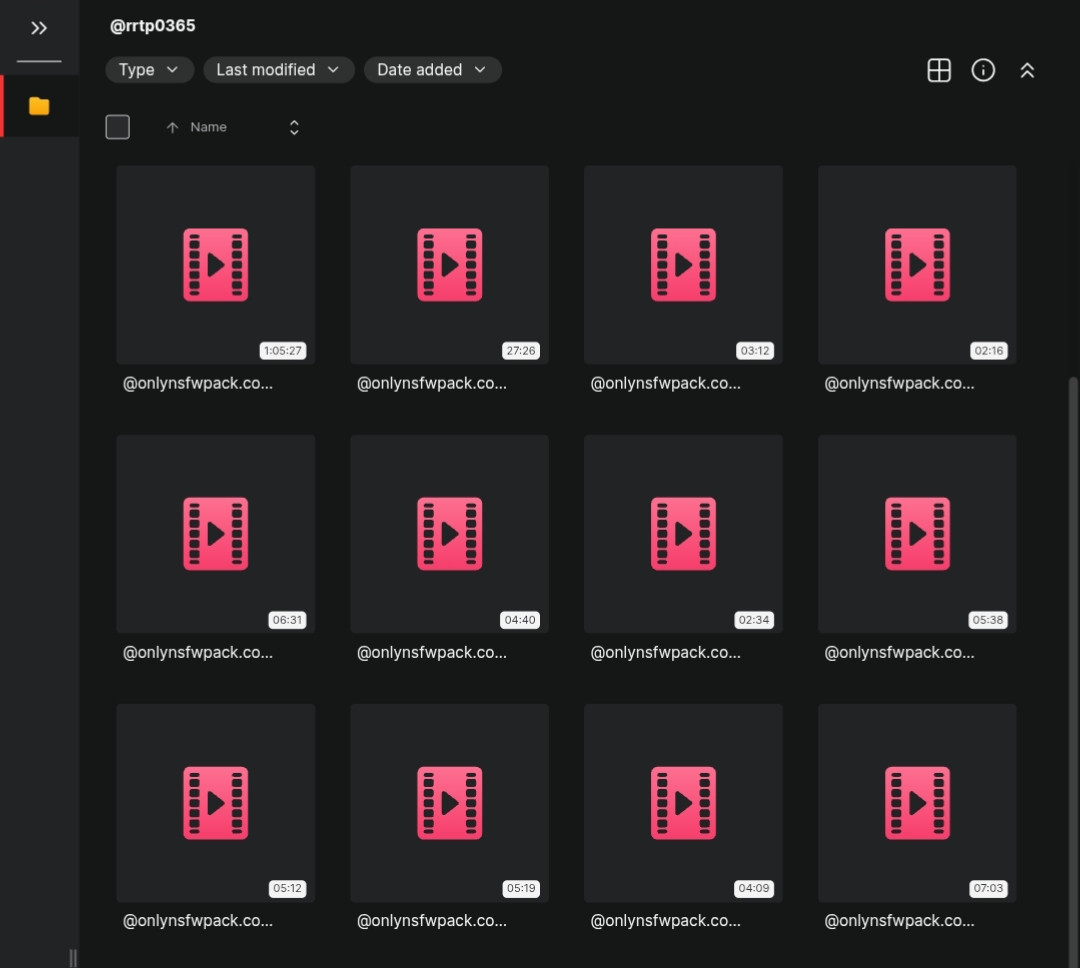
Task: Open the video with duration 02:16
Action: (917, 265)
